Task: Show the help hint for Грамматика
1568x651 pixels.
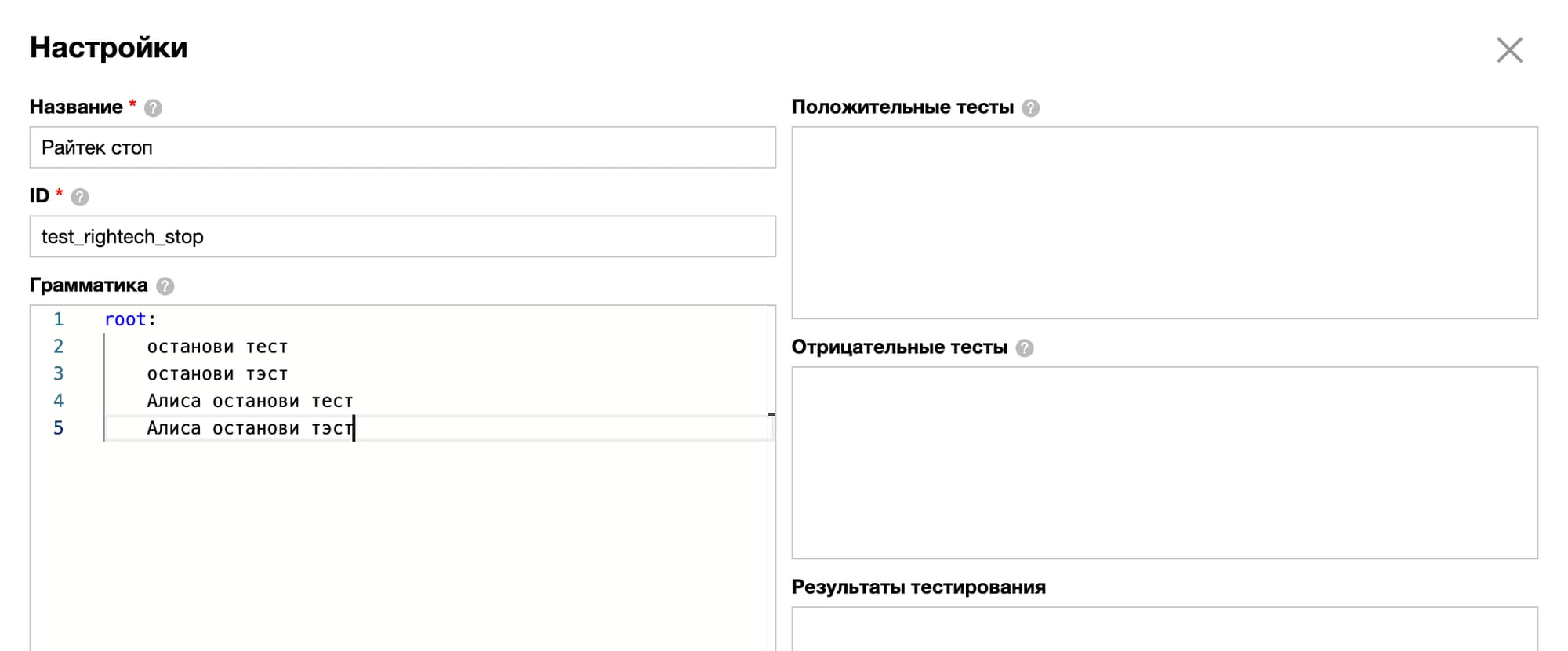Action: pos(165,286)
